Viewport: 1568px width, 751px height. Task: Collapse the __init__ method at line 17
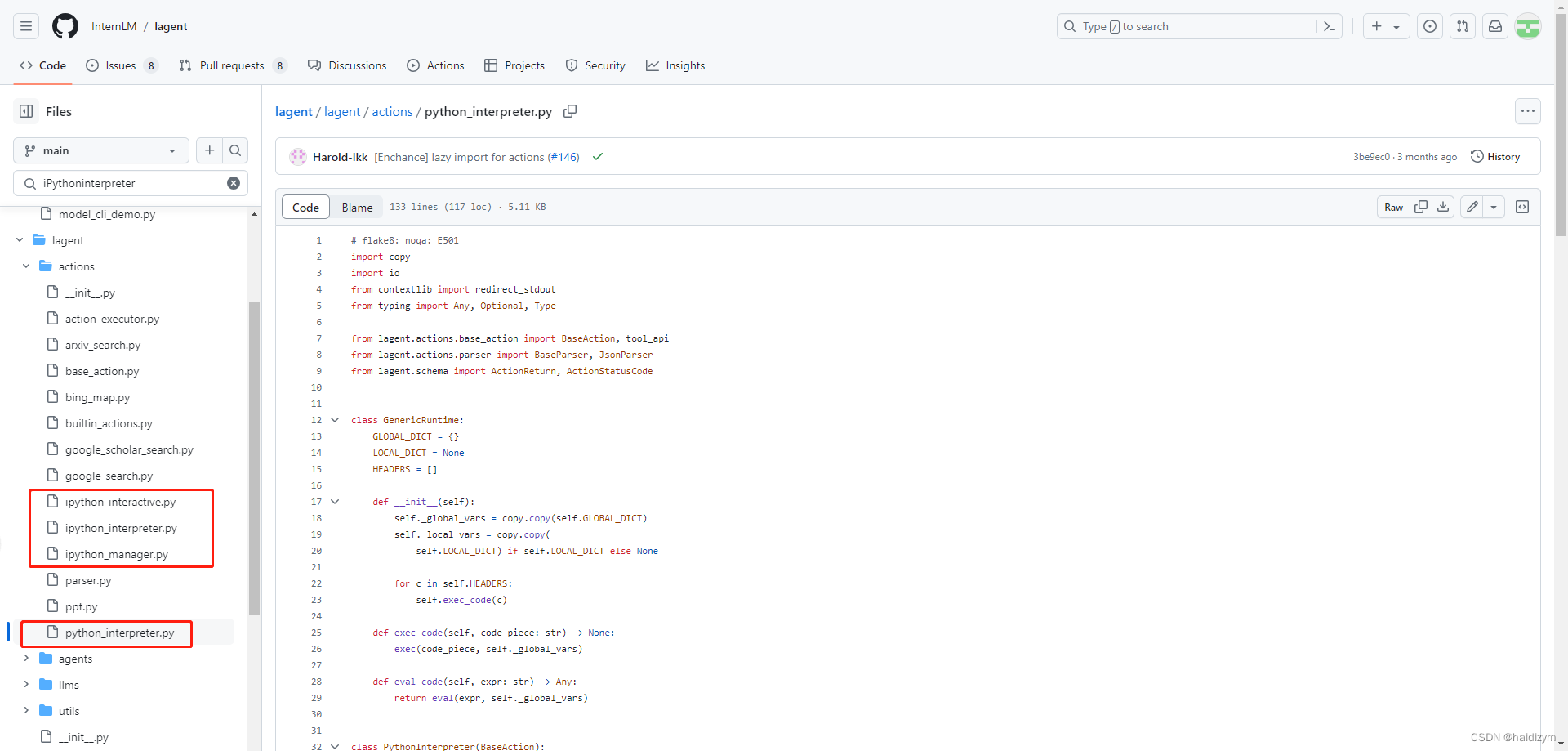click(335, 502)
